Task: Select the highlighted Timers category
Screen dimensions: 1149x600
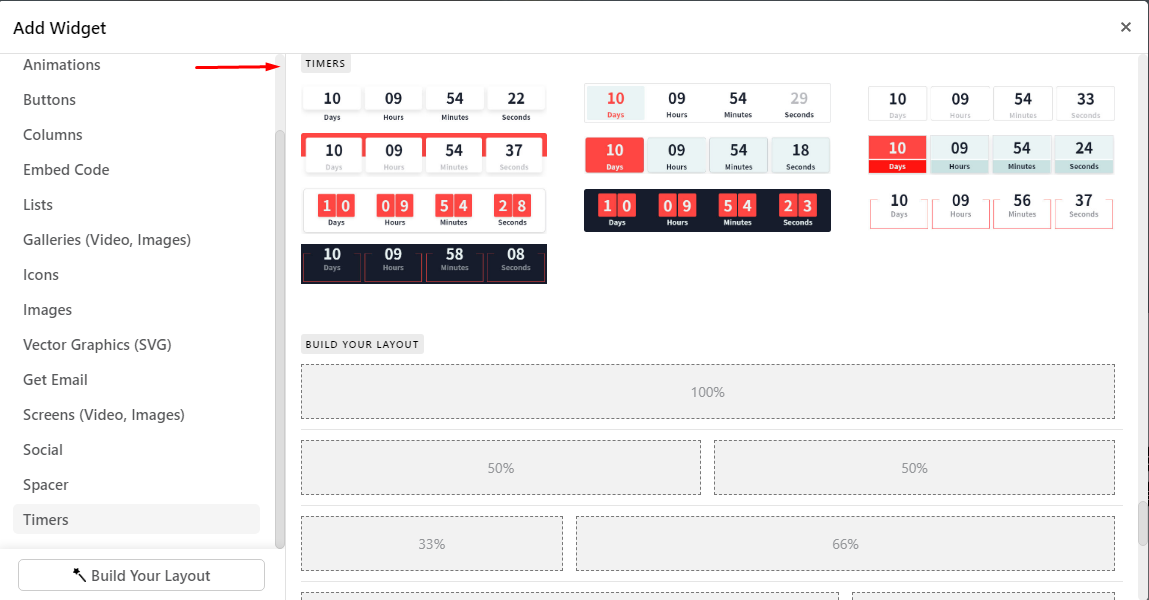Action: click(44, 519)
